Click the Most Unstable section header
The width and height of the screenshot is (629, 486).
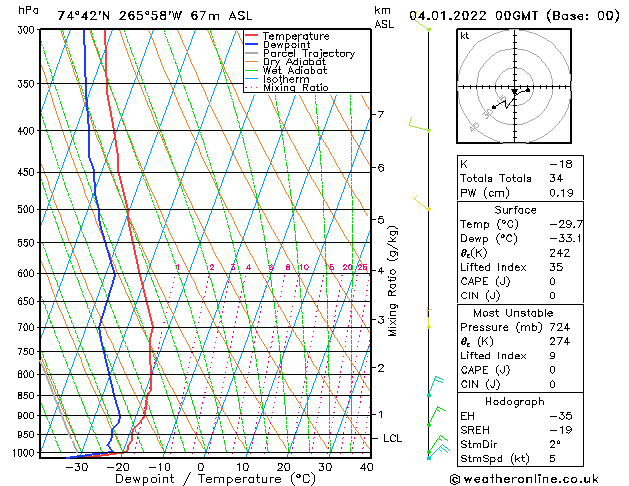pos(513,313)
